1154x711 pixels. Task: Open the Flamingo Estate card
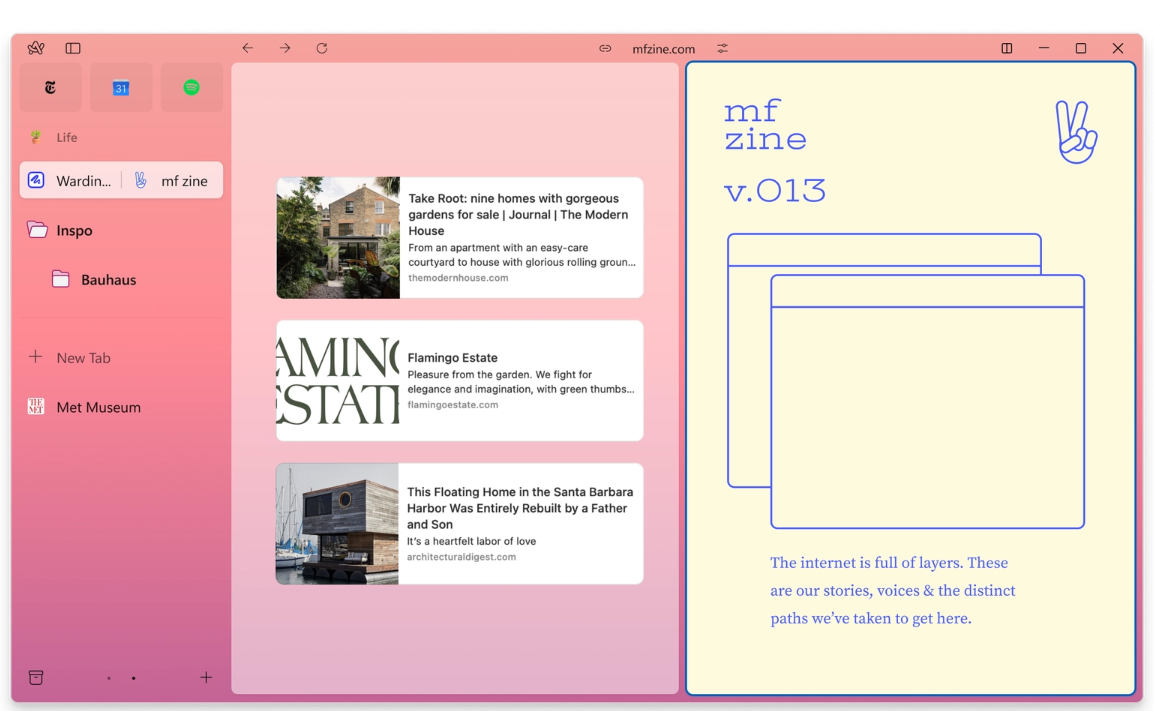(x=459, y=381)
